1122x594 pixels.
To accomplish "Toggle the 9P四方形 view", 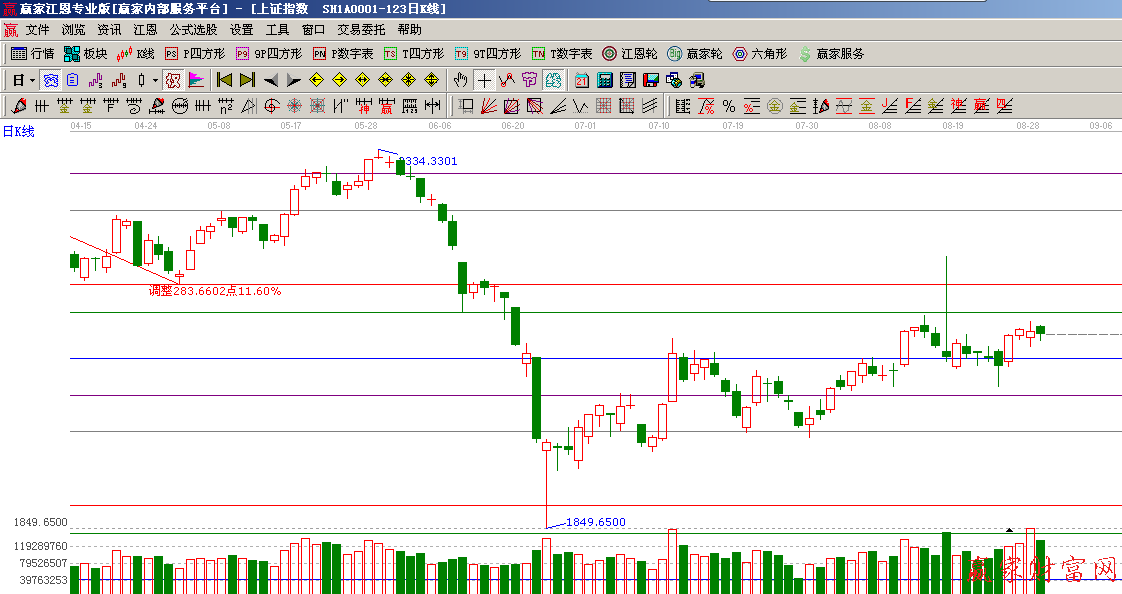I will pos(267,54).
